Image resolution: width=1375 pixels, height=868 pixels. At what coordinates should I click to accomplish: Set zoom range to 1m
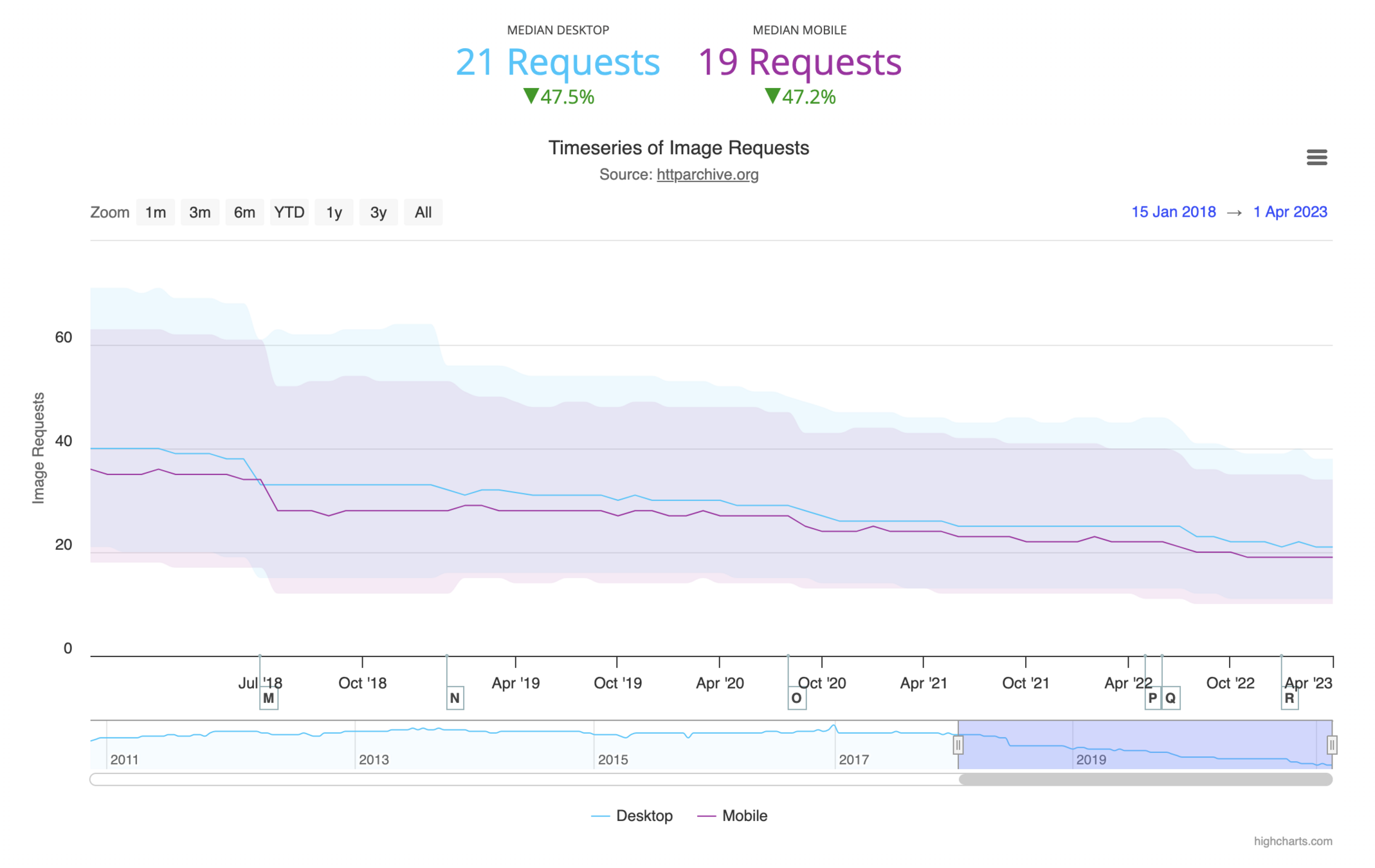[x=155, y=213]
